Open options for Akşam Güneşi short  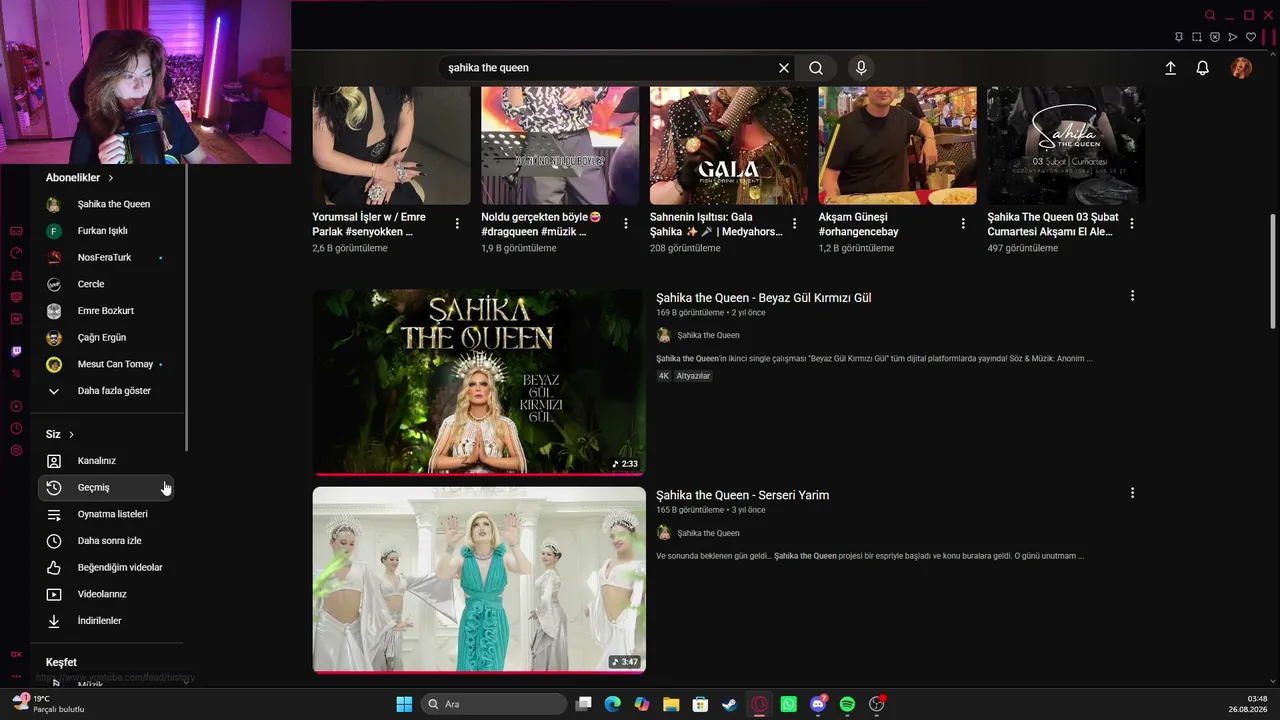tap(963, 223)
